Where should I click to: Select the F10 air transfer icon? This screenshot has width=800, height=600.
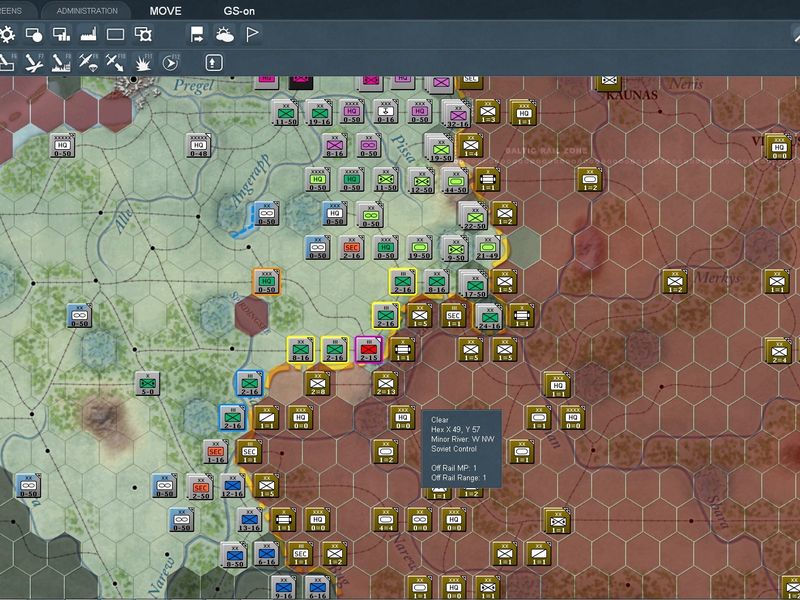coord(115,63)
